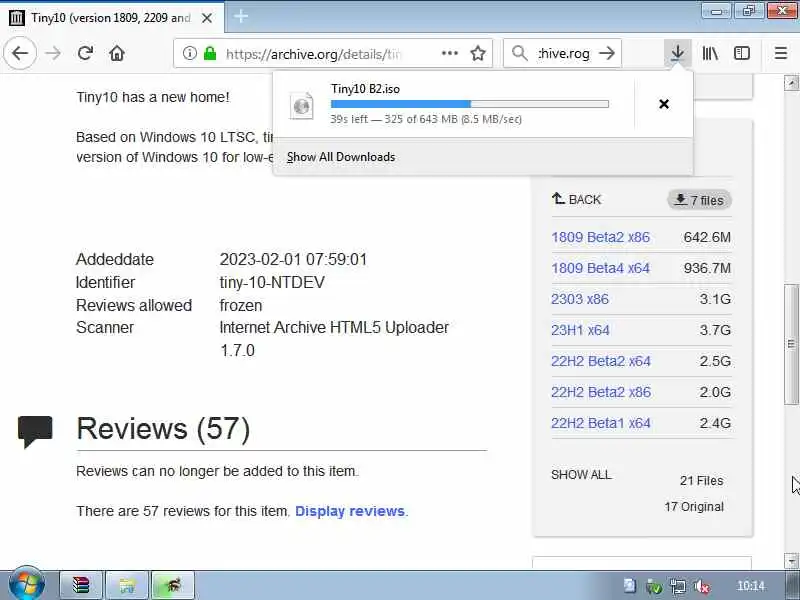Click the page scrollbar up arrow

(x=791, y=83)
